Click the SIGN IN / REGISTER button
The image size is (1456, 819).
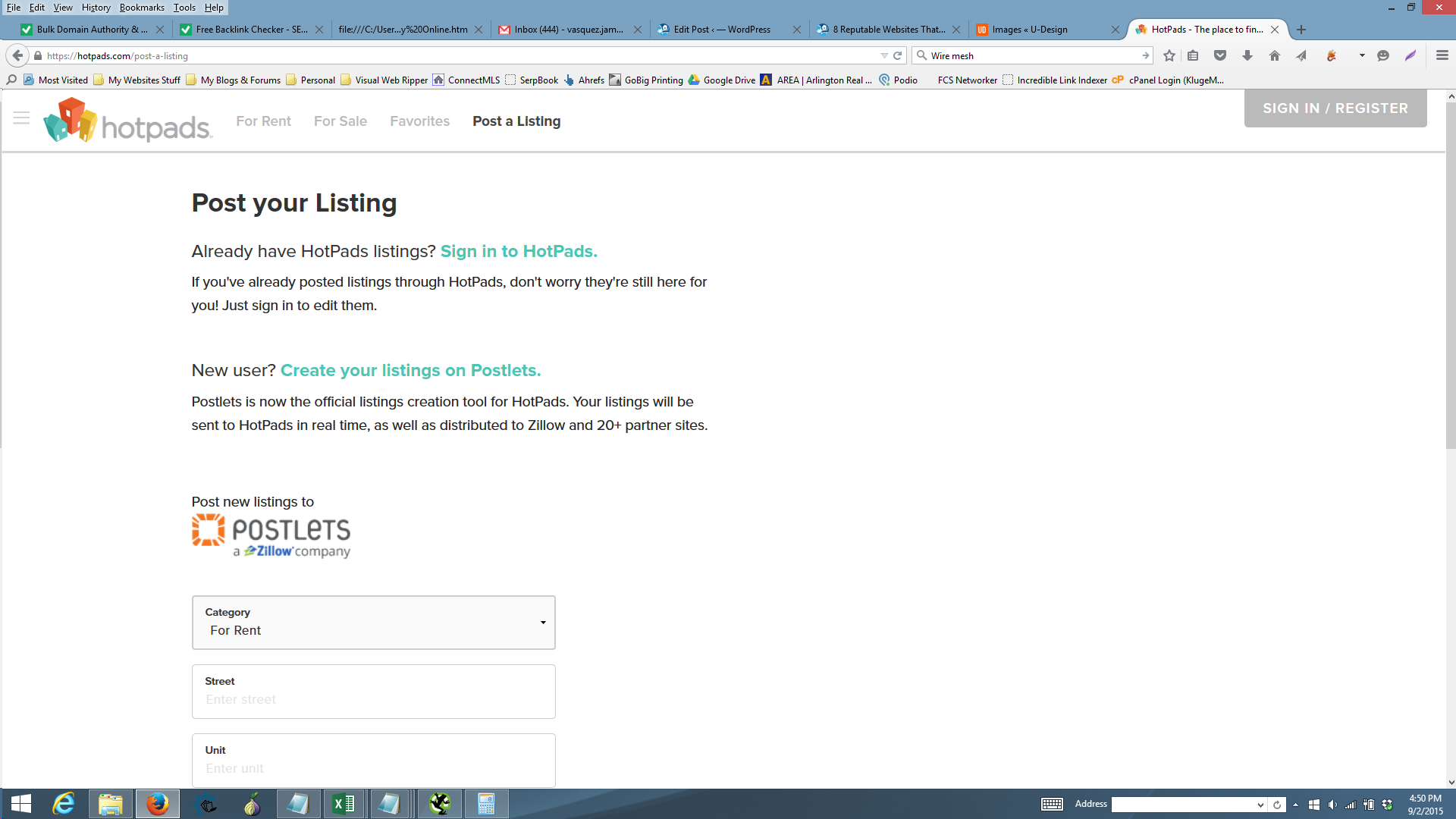[x=1335, y=108]
